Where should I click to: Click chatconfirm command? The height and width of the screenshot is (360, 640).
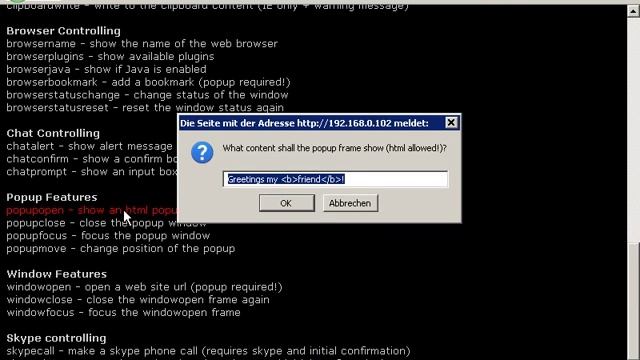pyautogui.click(x=92, y=159)
